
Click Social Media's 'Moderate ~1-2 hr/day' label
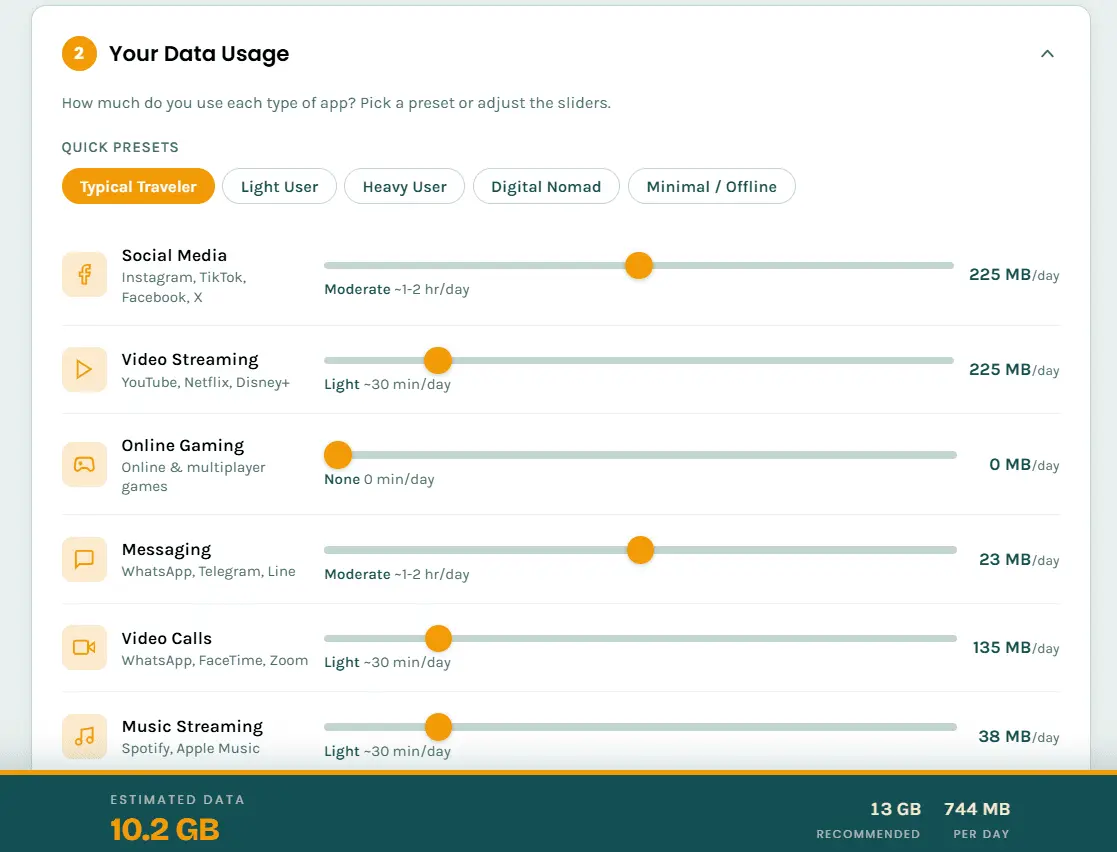397,289
